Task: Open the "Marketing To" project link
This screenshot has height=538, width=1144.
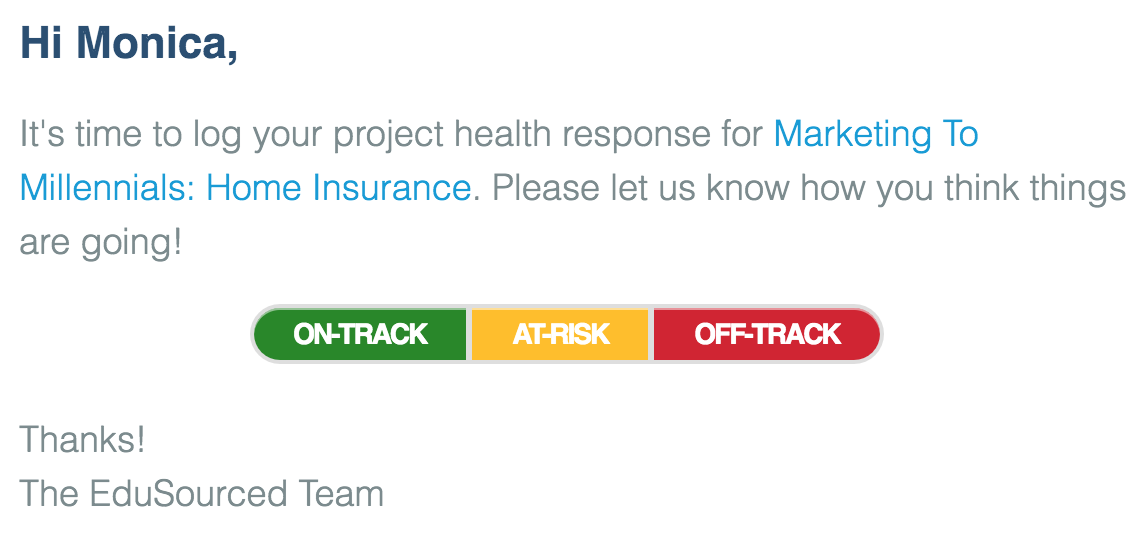Action: 876,134
